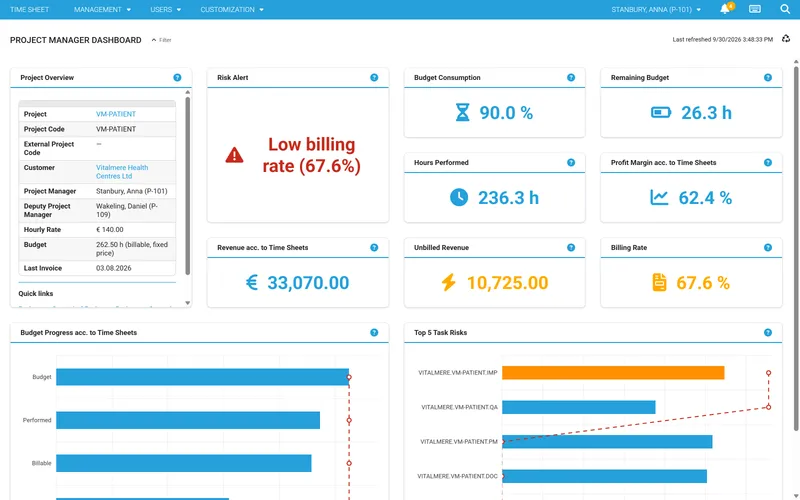Click the '90.0 %' budget consumption value
The image size is (800, 500).
(506, 113)
